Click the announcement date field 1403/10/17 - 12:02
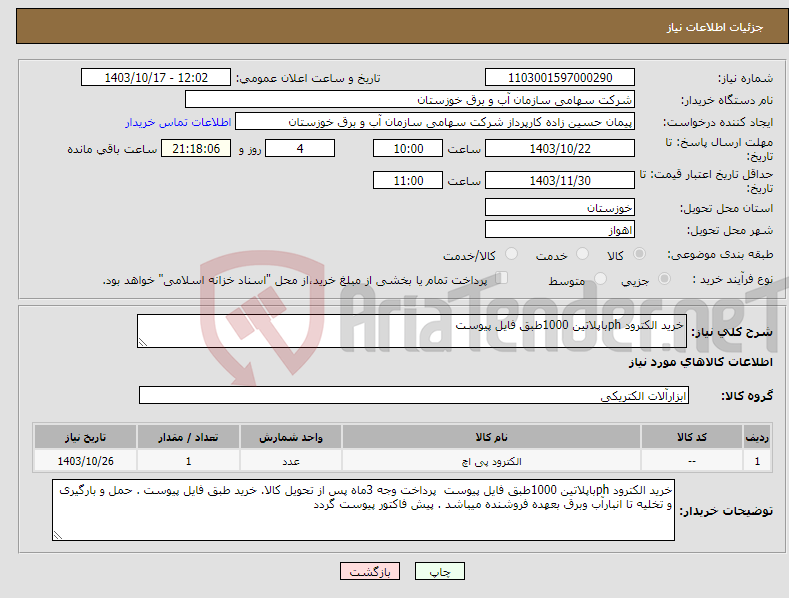 tap(156, 78)
